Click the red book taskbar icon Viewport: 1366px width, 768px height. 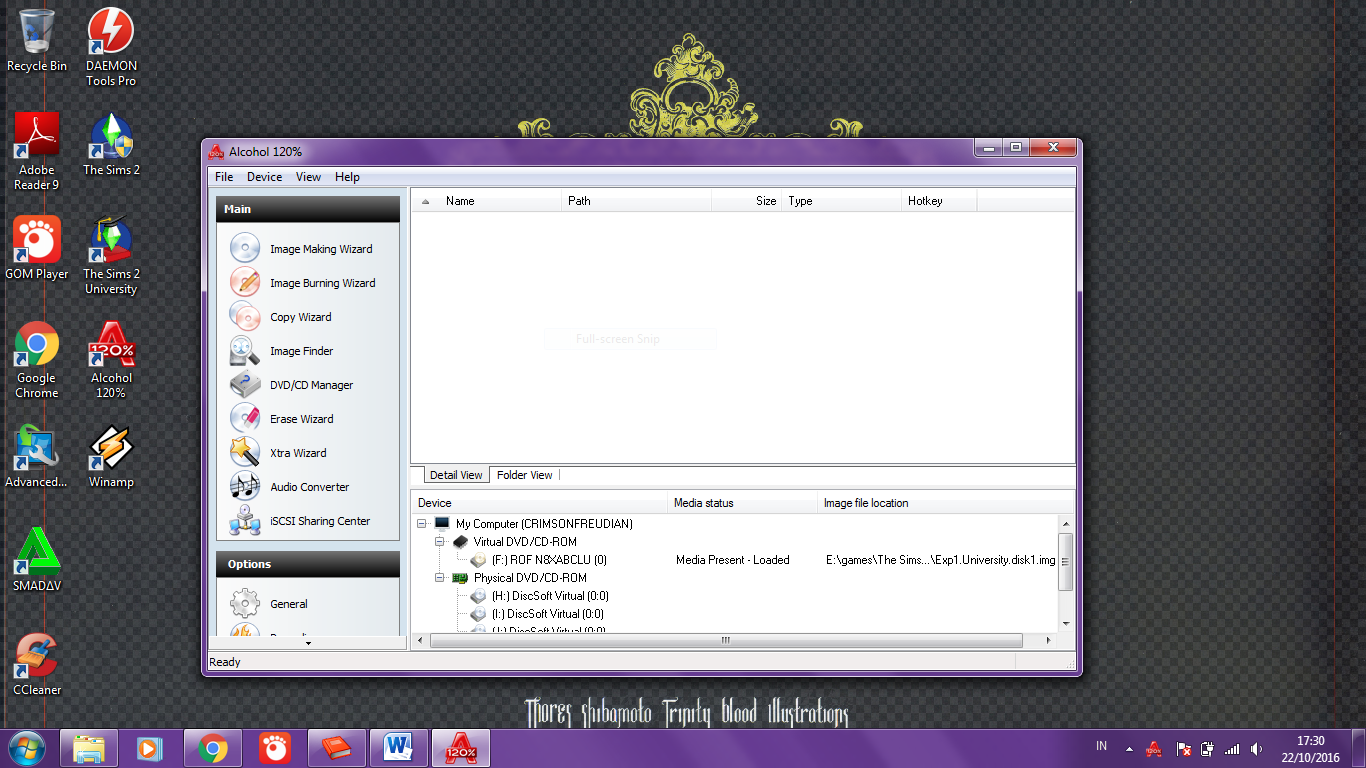337,748
